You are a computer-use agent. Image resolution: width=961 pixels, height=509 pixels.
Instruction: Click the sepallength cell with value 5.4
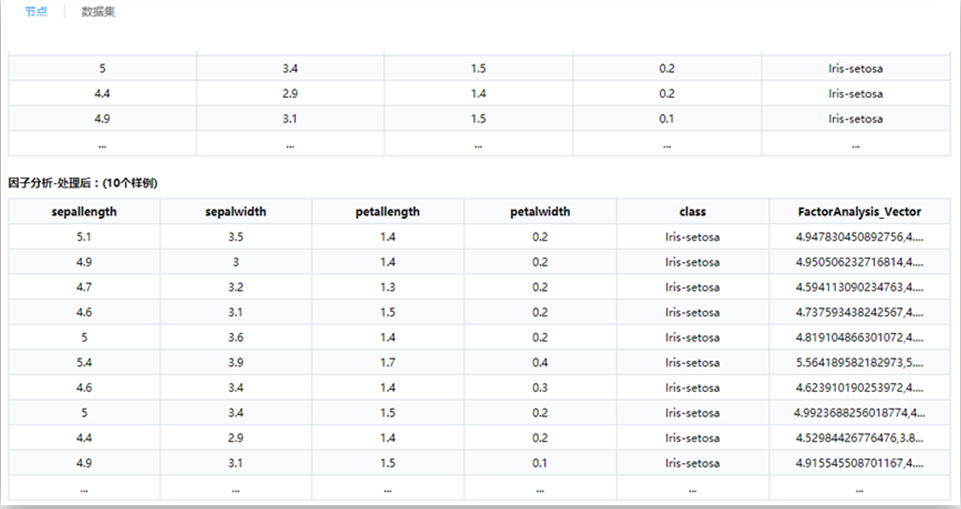point(84,363)
